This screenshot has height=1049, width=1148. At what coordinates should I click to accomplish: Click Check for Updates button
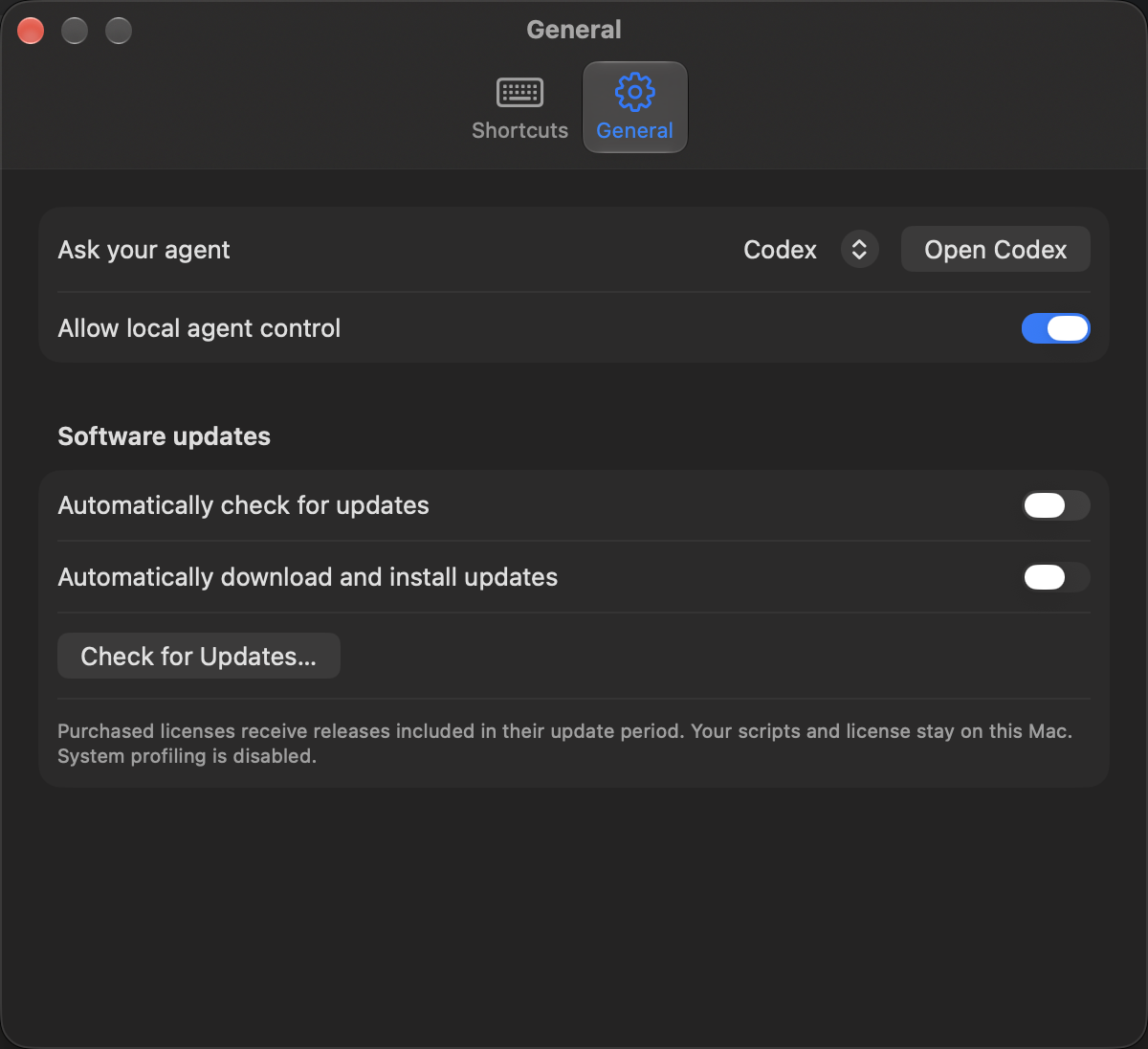pyautogui.click(x=199, y=656)
